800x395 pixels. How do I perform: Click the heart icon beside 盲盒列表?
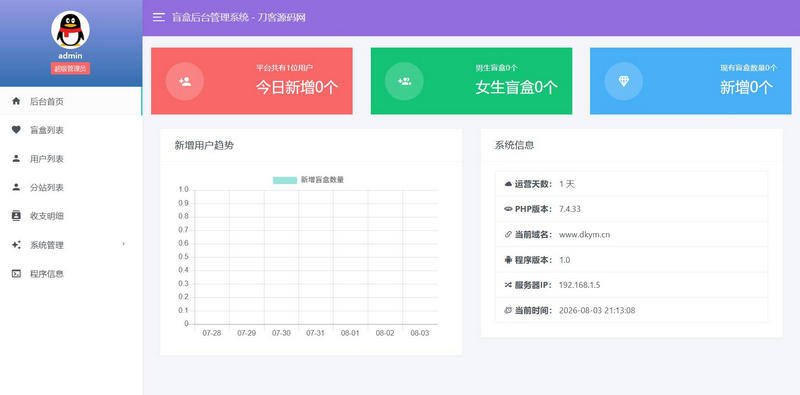16,130
